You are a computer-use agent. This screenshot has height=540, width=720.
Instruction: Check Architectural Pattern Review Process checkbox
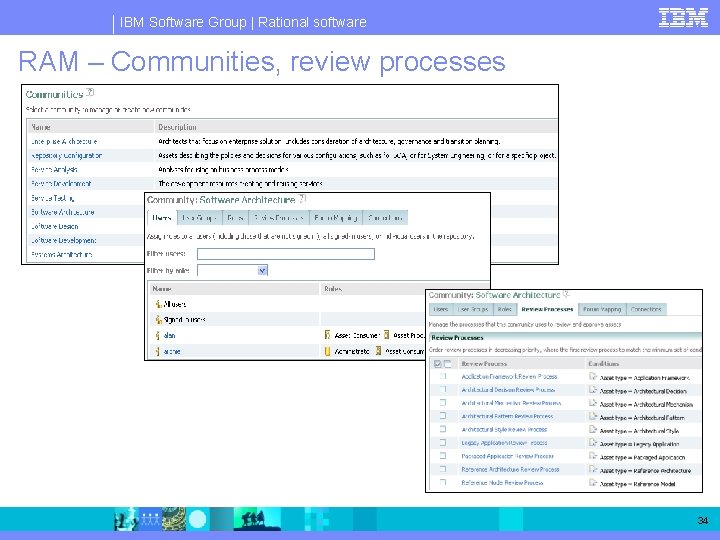(x=443, y=416)
